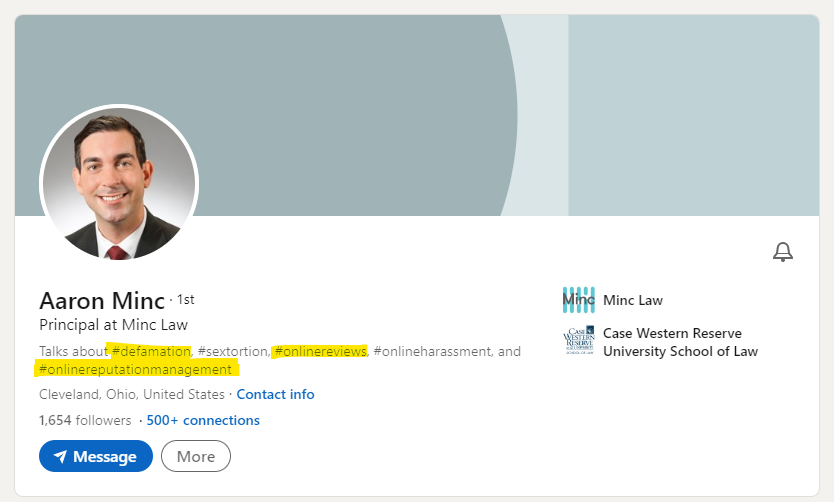
Task: Click the name Aaron Minc
Action: point(102,300)
